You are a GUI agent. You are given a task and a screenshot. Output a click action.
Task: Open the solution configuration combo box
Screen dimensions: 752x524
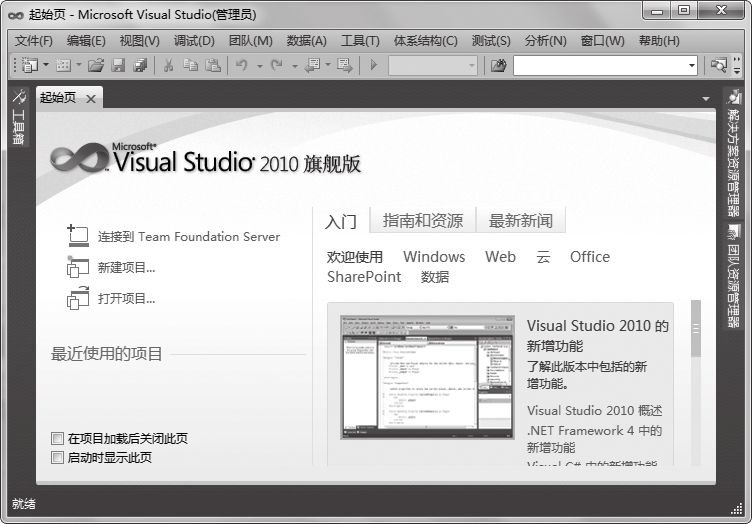[x=433, y=66]
